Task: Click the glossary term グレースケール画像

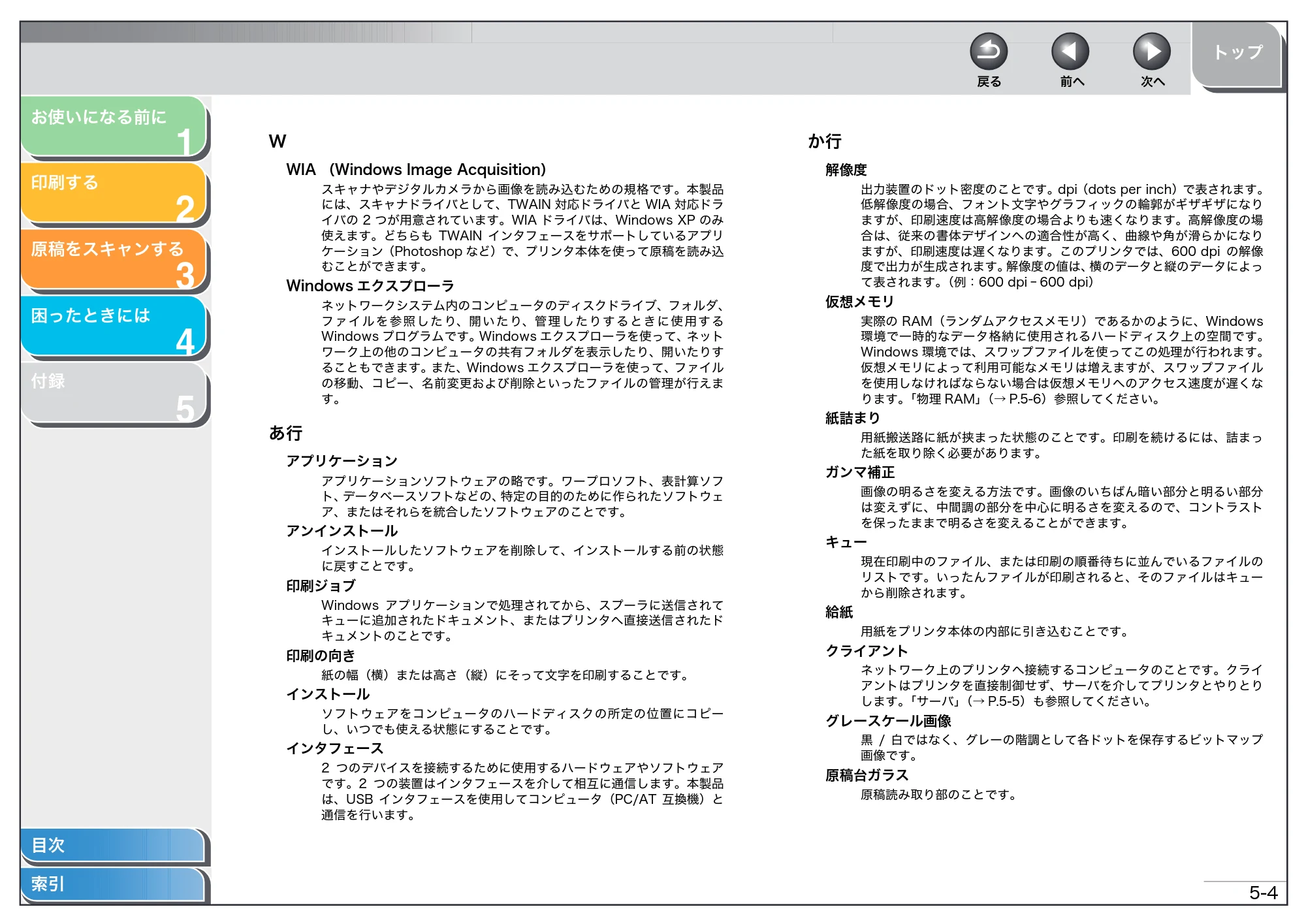Action: pyautogui.click(x=888, y=721)
